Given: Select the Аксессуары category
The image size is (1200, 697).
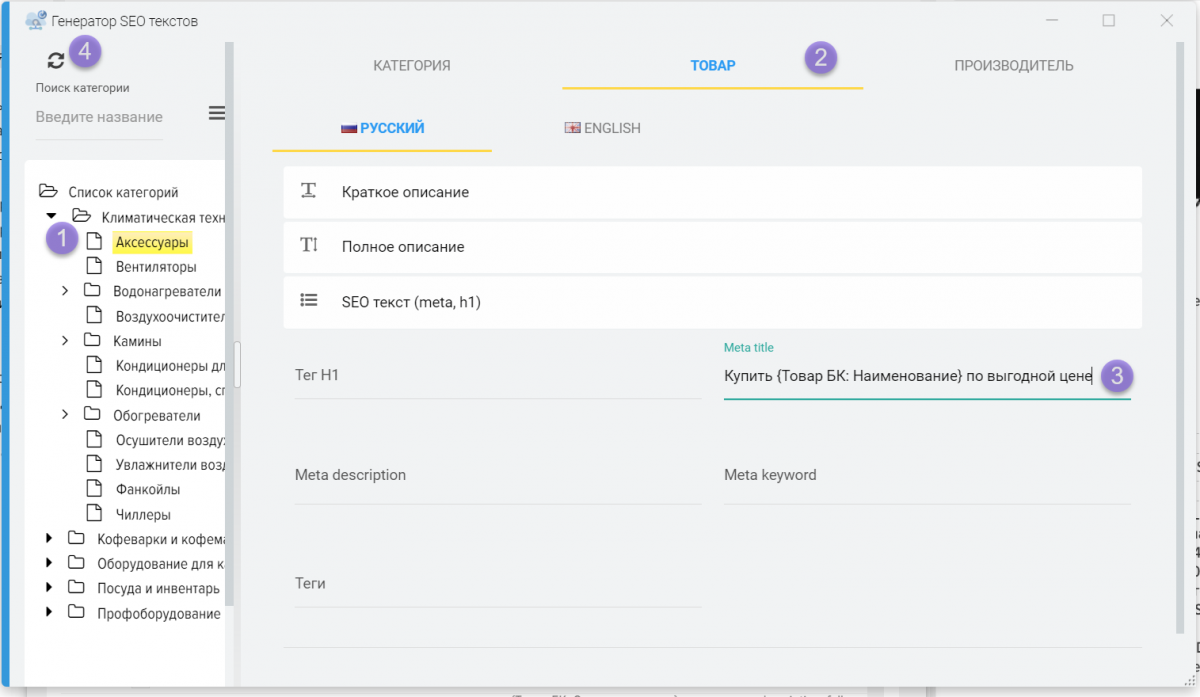Looking at the screenshot, I should [x=152, y=242].
